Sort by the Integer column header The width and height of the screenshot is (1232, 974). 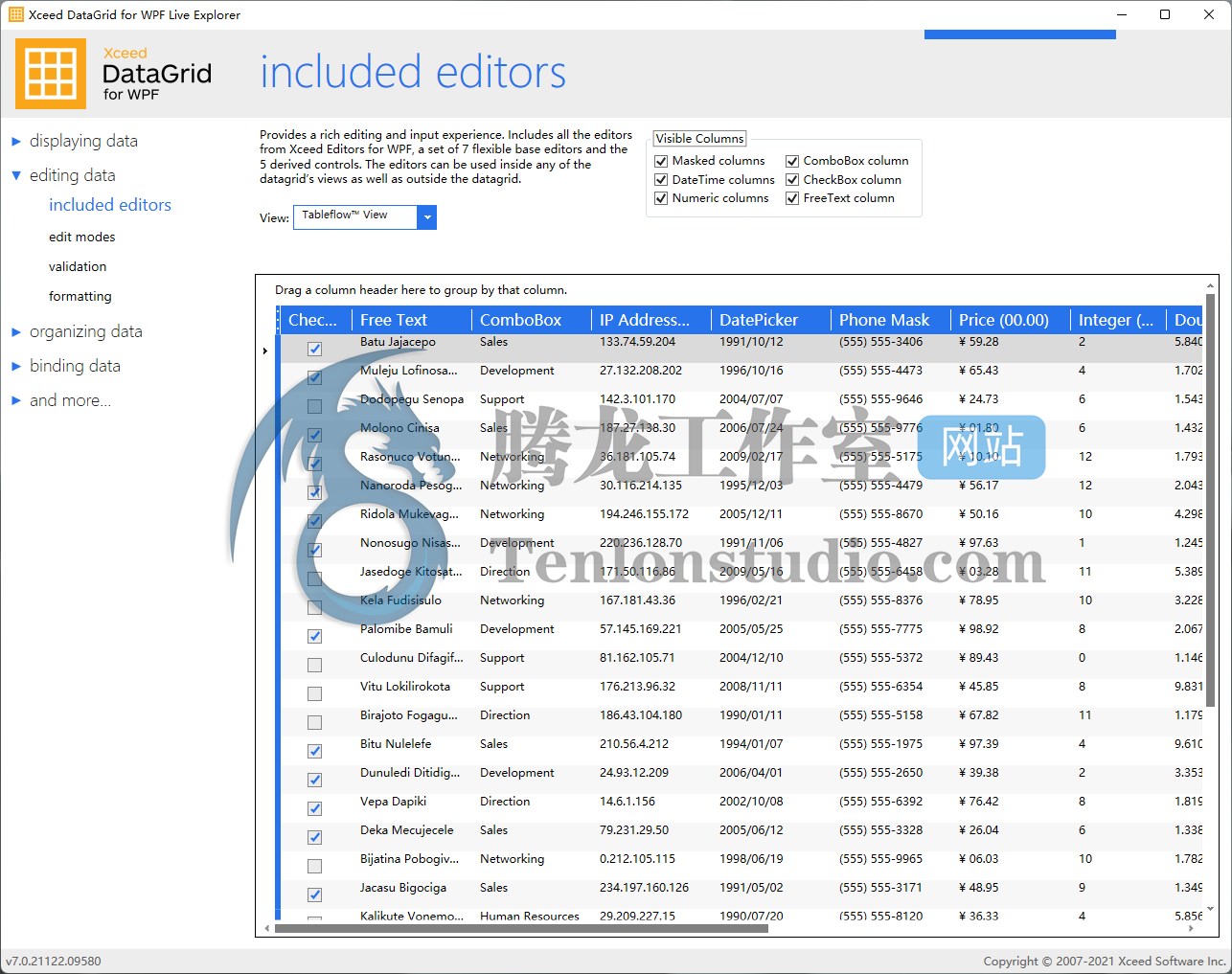pos(1118,320)
